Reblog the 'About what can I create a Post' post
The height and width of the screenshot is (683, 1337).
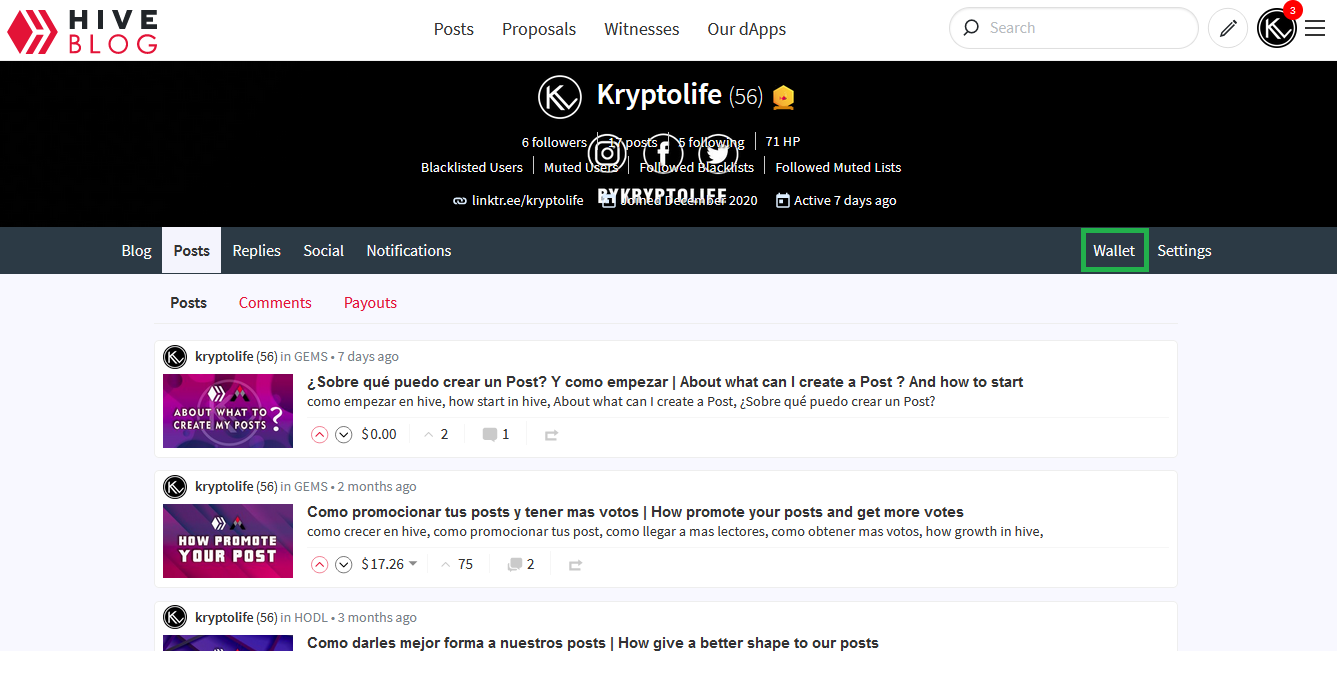coord(551,435)
